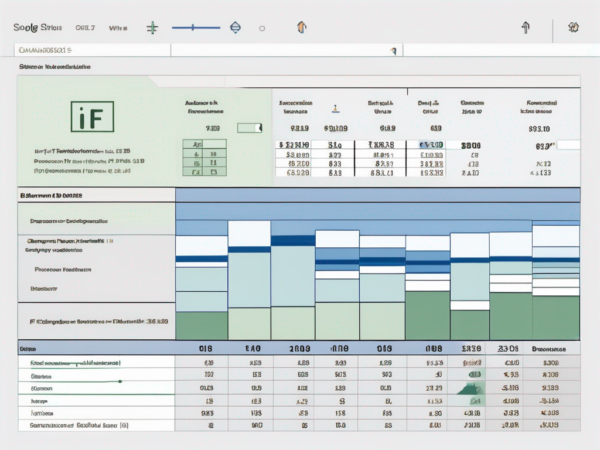
Task: Select the small circle radio button in the toolbar
Action: click(262, 29)
